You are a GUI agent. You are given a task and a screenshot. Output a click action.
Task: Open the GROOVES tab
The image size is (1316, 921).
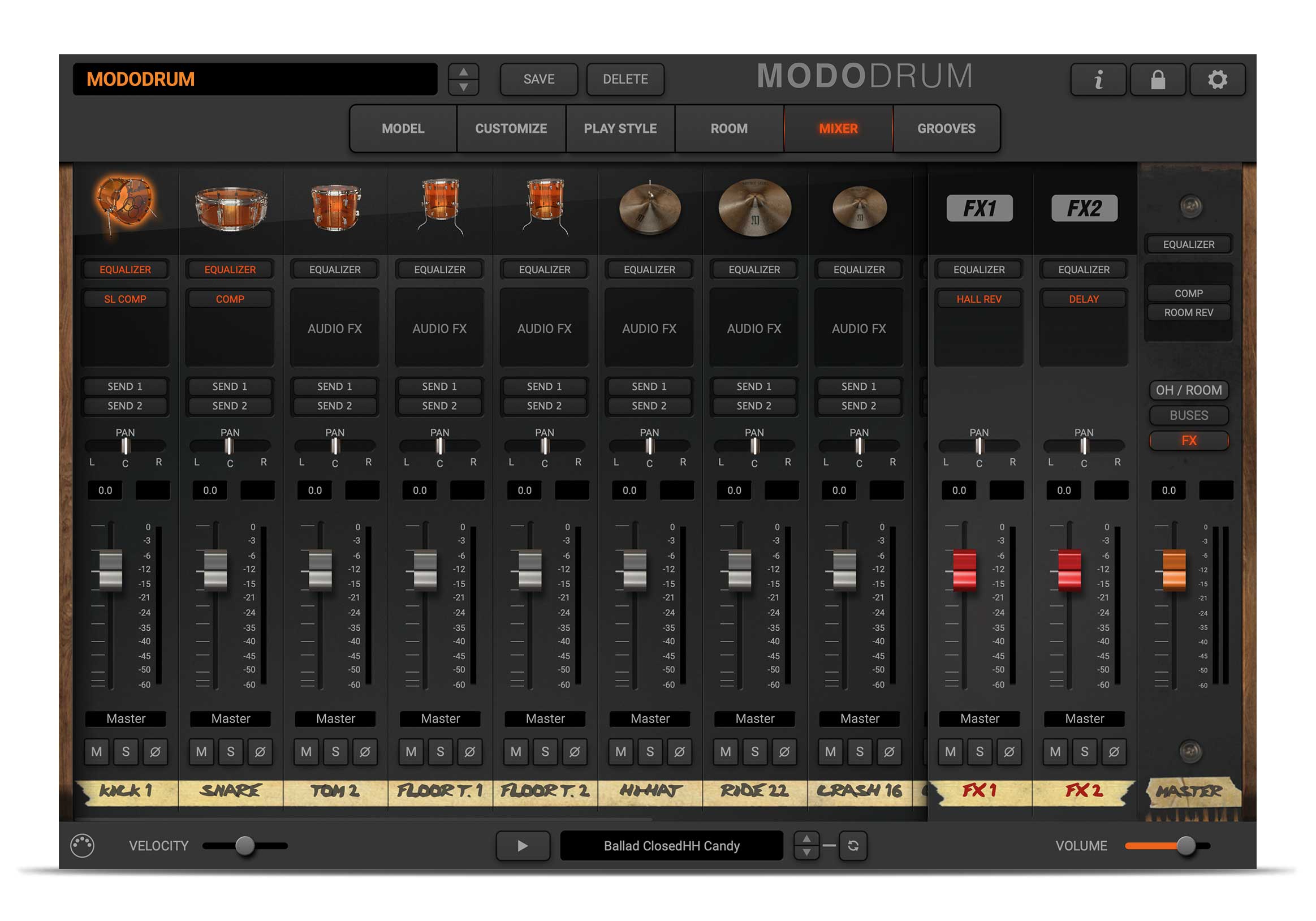(946, 128)
